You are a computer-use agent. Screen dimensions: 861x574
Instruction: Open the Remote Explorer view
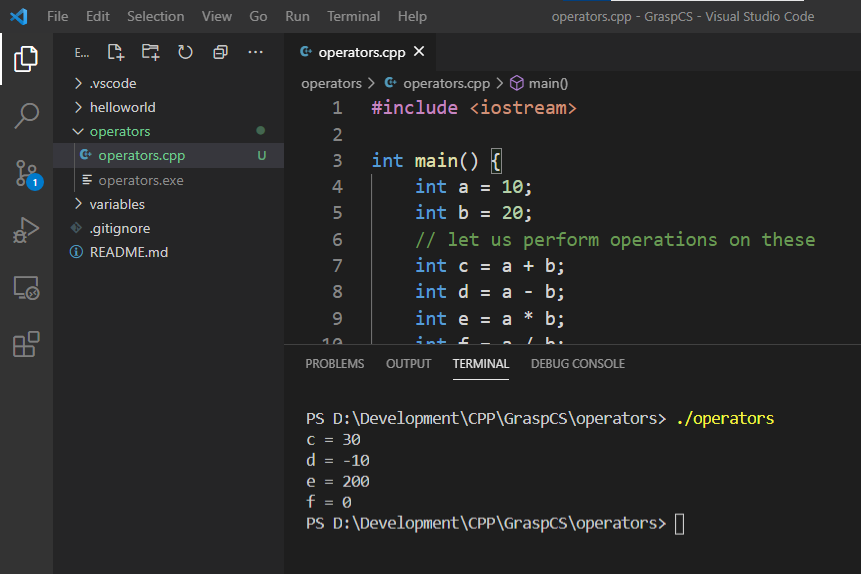pos(26,287)
